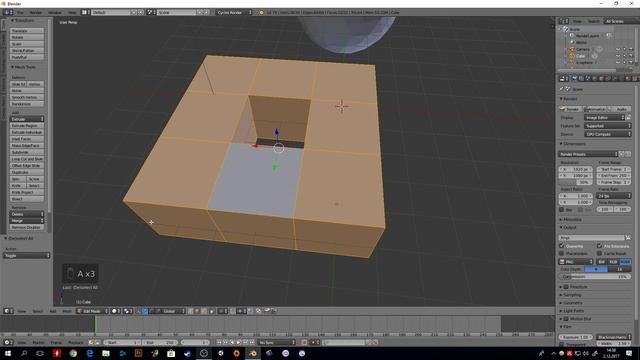The width and height of the screenshot is (640, 360).
Task: Open the Delete dropdown under Remove
Action: coord(27,214)
